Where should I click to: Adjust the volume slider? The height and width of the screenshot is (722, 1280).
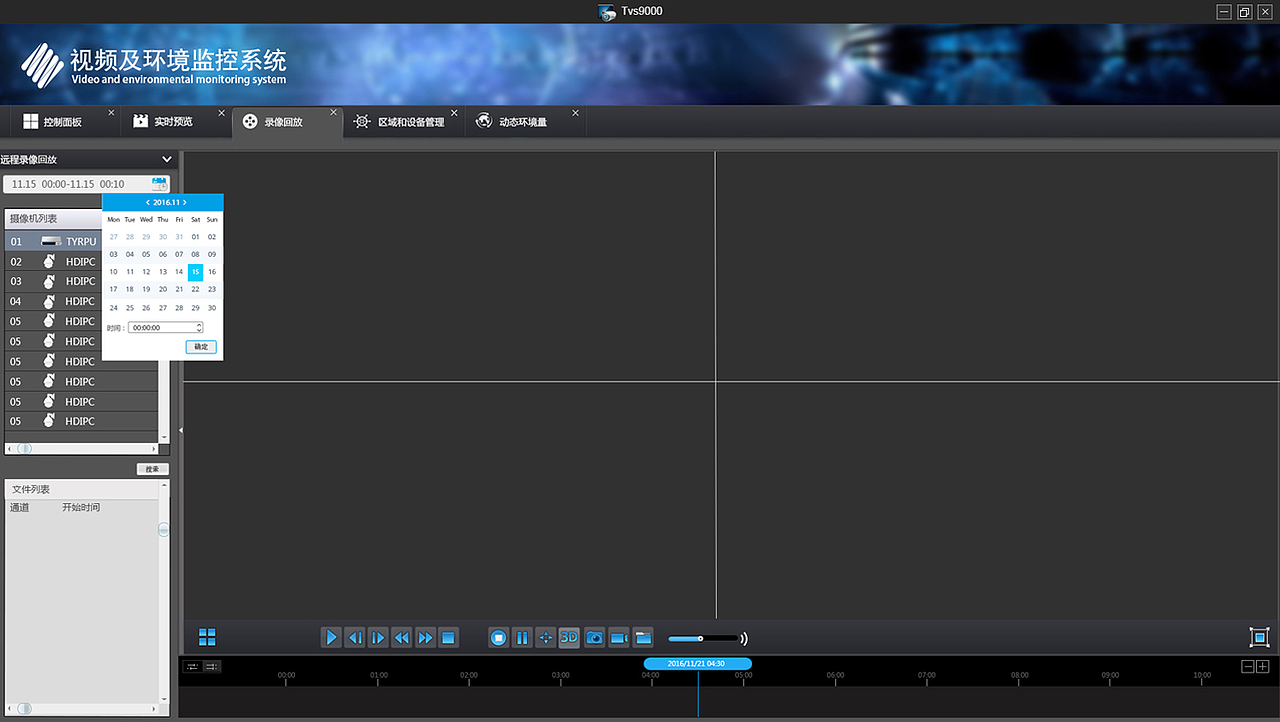tap(703, 638)
